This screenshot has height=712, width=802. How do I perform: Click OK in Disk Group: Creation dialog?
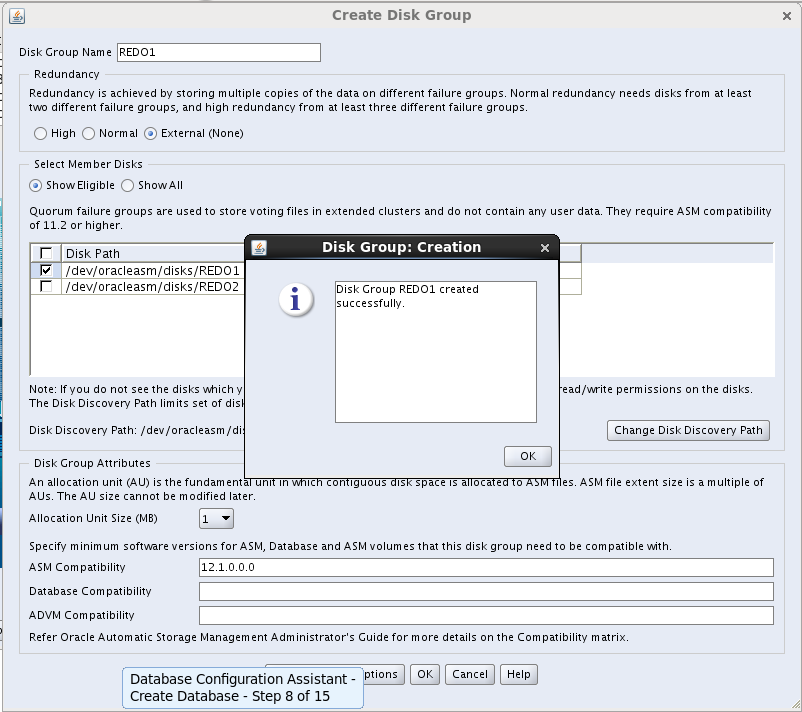tap(527, 456)
